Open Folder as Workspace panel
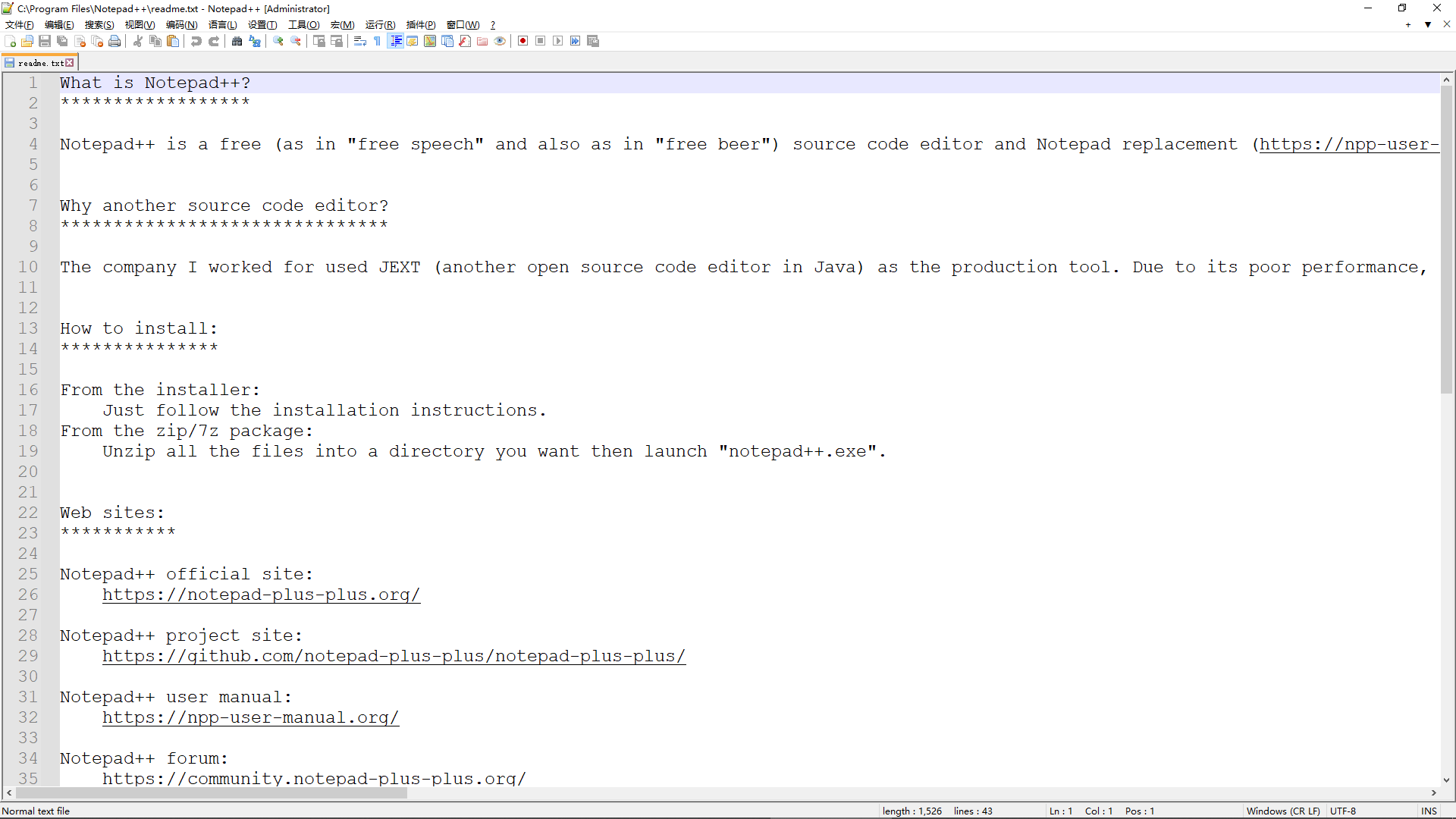1456x819 pixels. tap(482, 41)
